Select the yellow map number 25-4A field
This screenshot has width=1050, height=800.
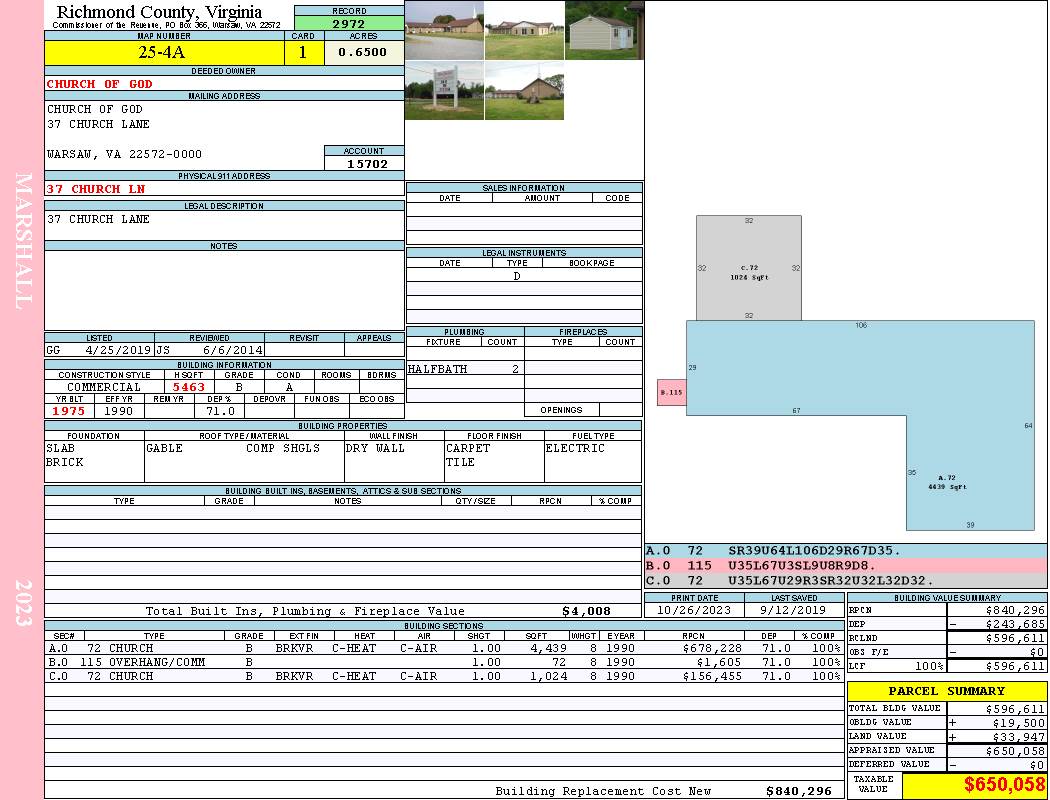pos(163,53)
